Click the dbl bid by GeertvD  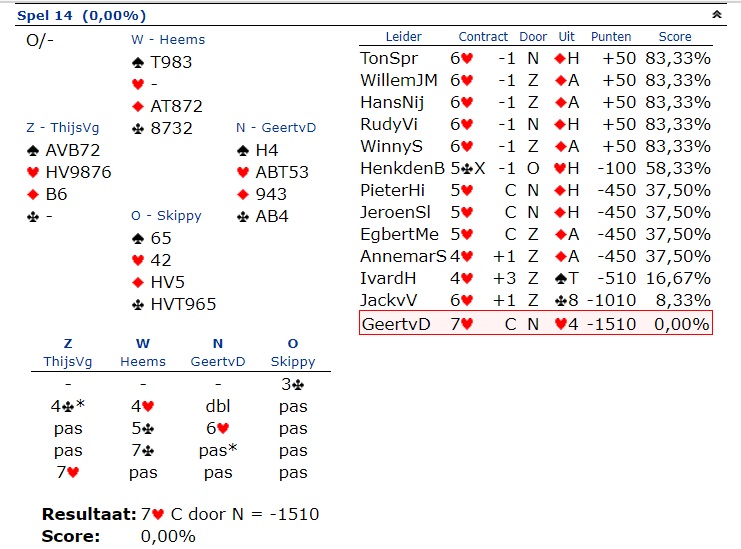218,406
